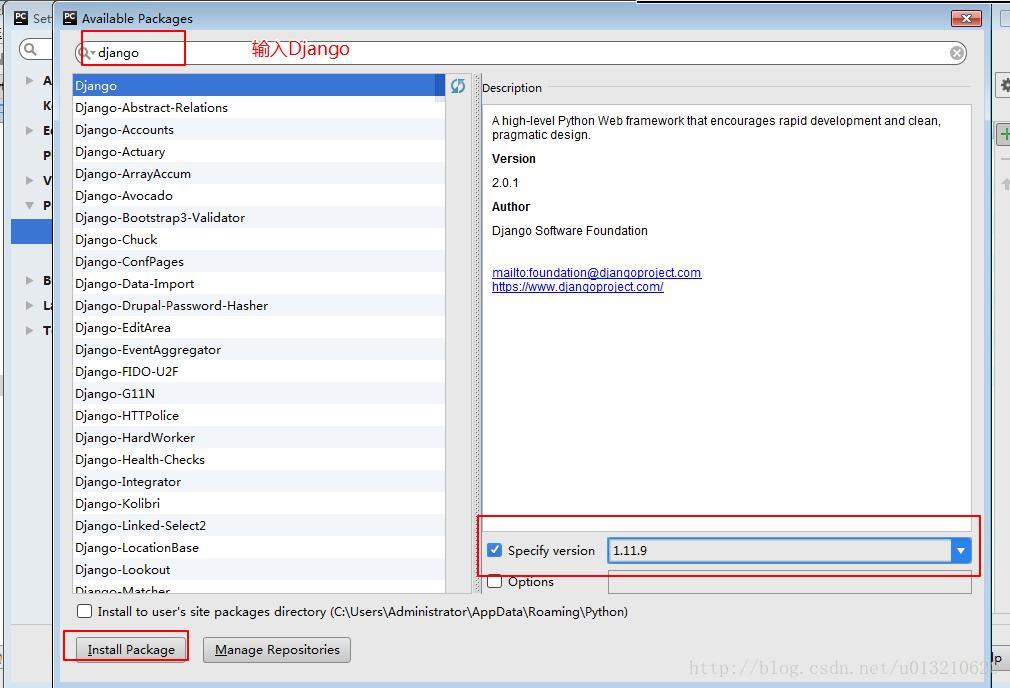Select Django-G11N in the list
This screenshot has height=688, width=1010.
pos(259,393)
